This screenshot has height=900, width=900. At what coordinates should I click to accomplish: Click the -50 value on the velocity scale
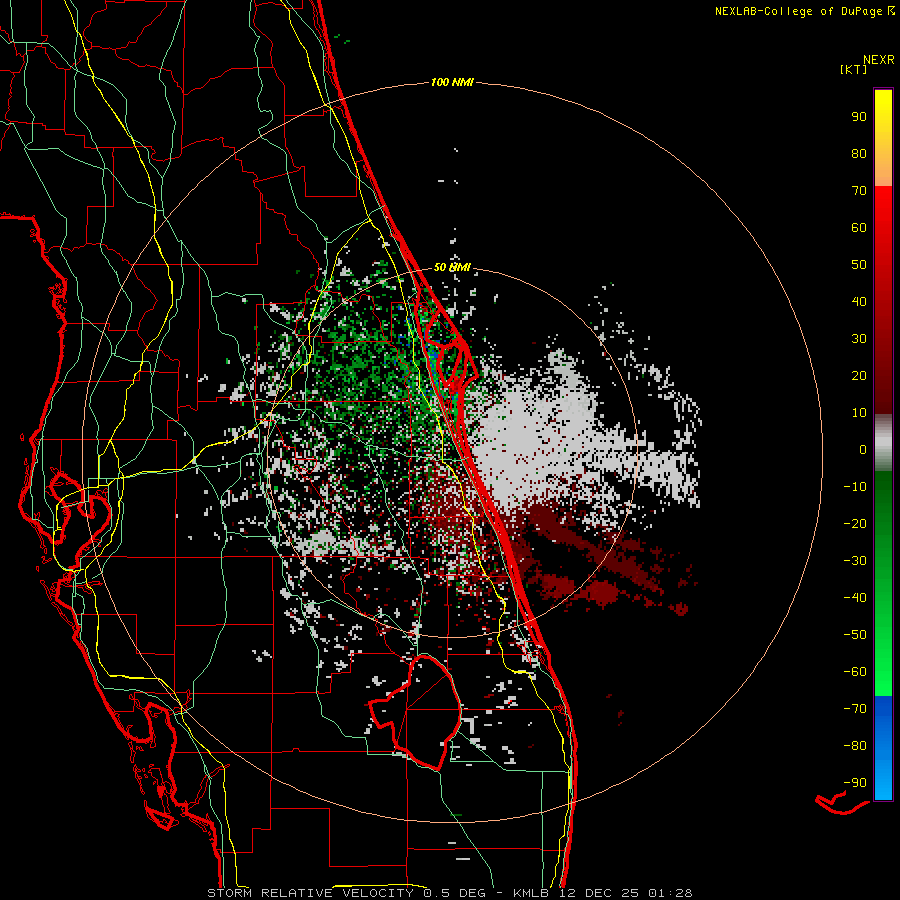[855, 635]
